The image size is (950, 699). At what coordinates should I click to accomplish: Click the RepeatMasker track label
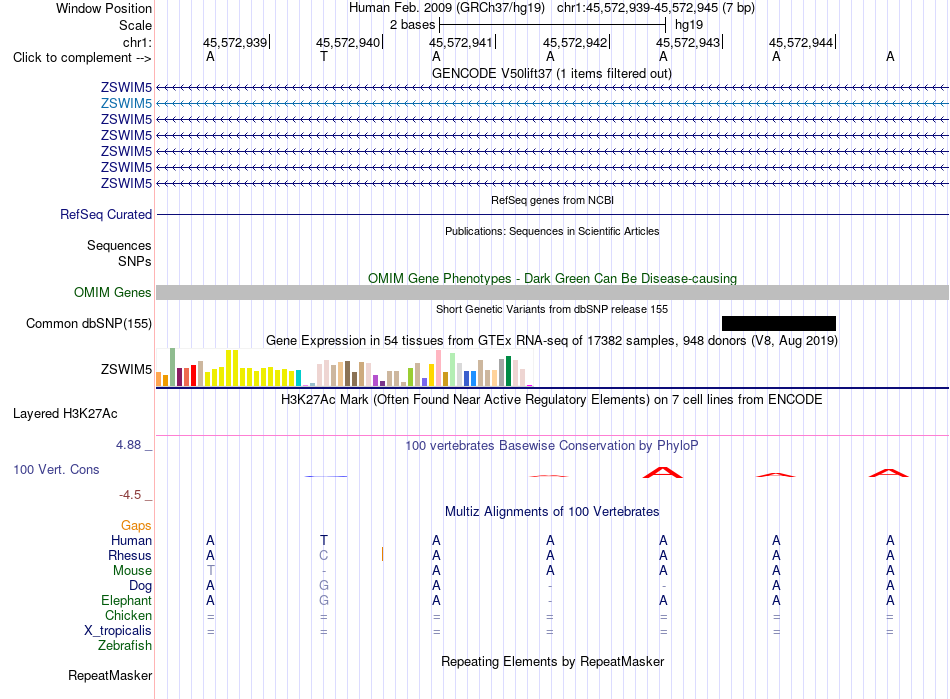(x=110, y=675)
